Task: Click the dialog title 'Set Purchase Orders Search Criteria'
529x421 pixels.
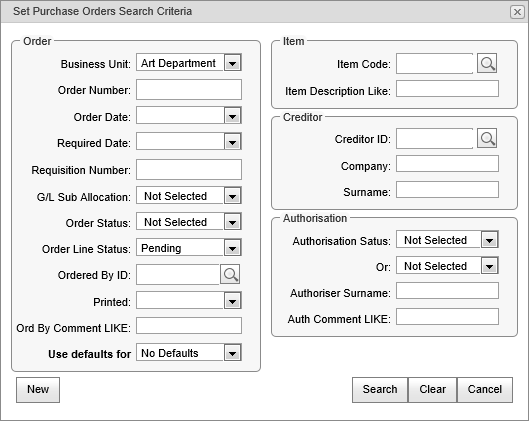Action: click(x=103, y=11)
